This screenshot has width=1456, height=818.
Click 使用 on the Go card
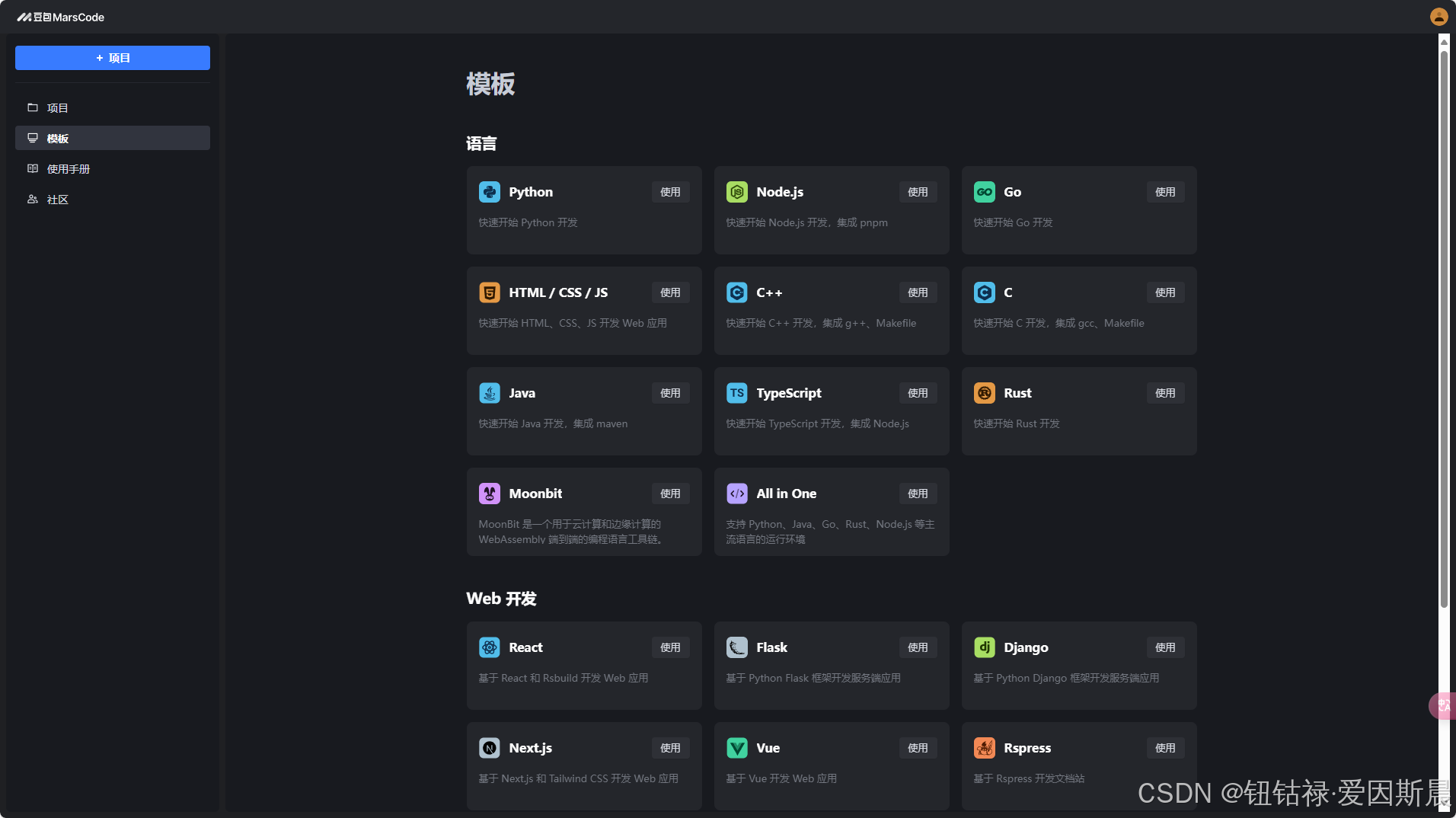pos(1165,192)
